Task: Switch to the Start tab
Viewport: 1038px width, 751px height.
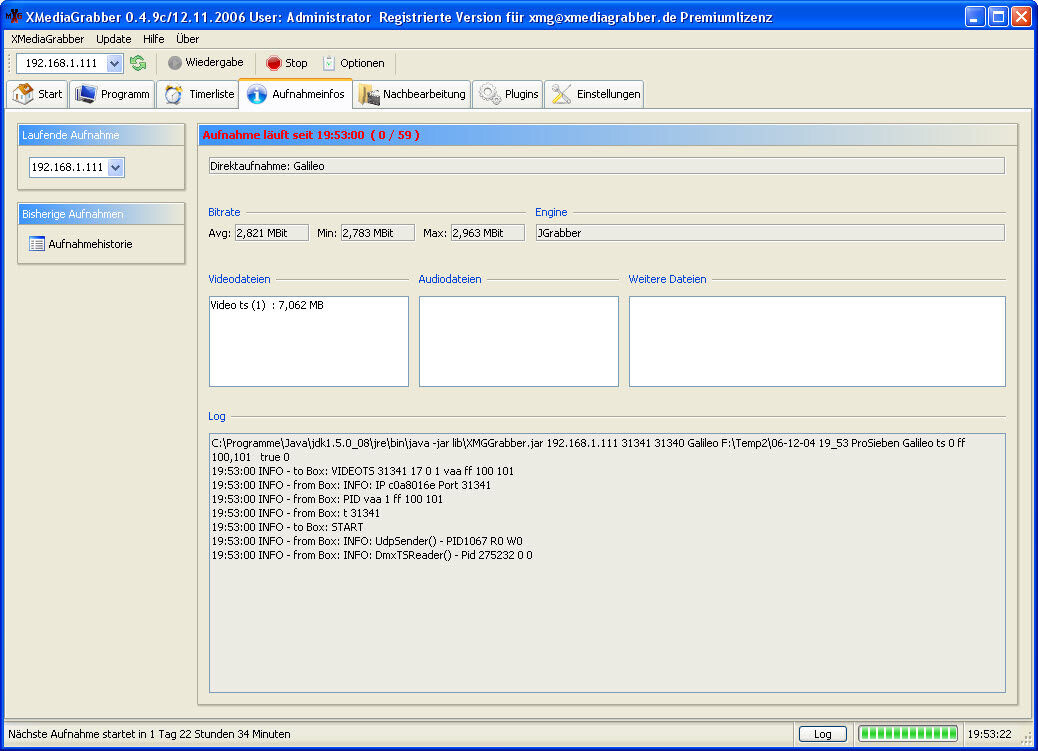Action: [x=38, y=94]
